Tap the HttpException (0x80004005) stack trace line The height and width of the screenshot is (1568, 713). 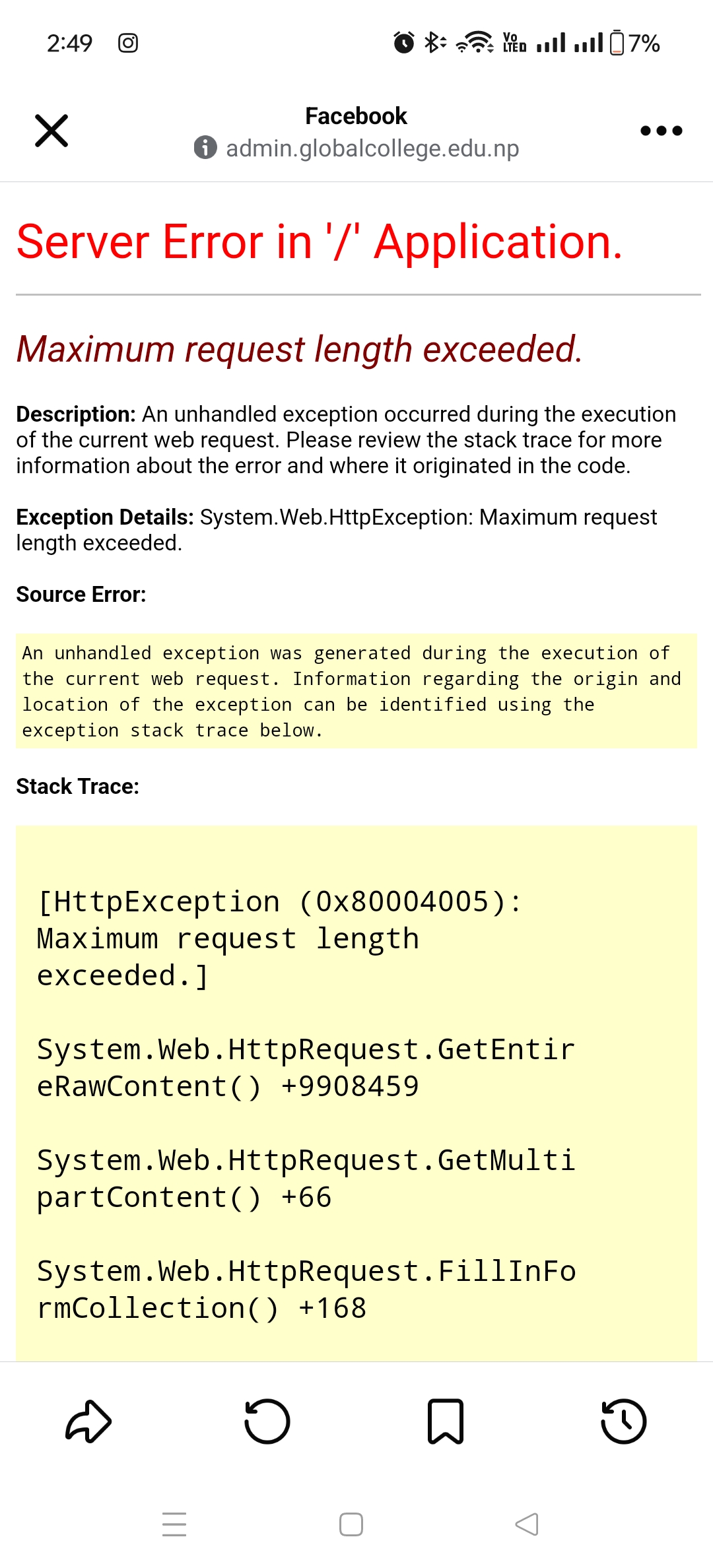(279, 902)
